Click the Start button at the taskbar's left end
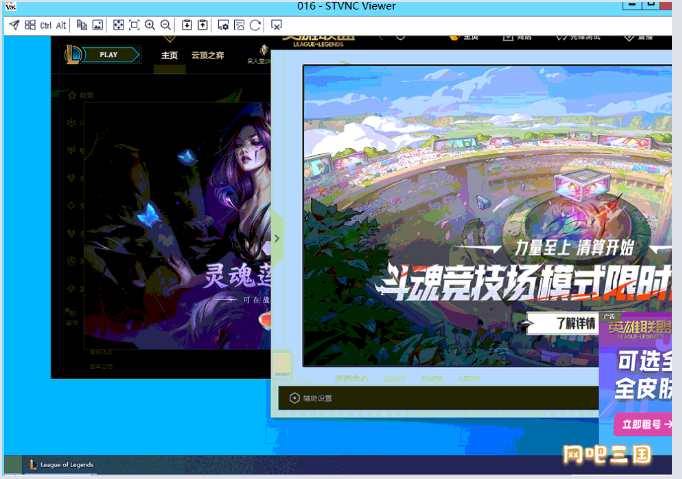Image resolution: width=682 pixels, height=479 pixels. click(x=13, y=465)
